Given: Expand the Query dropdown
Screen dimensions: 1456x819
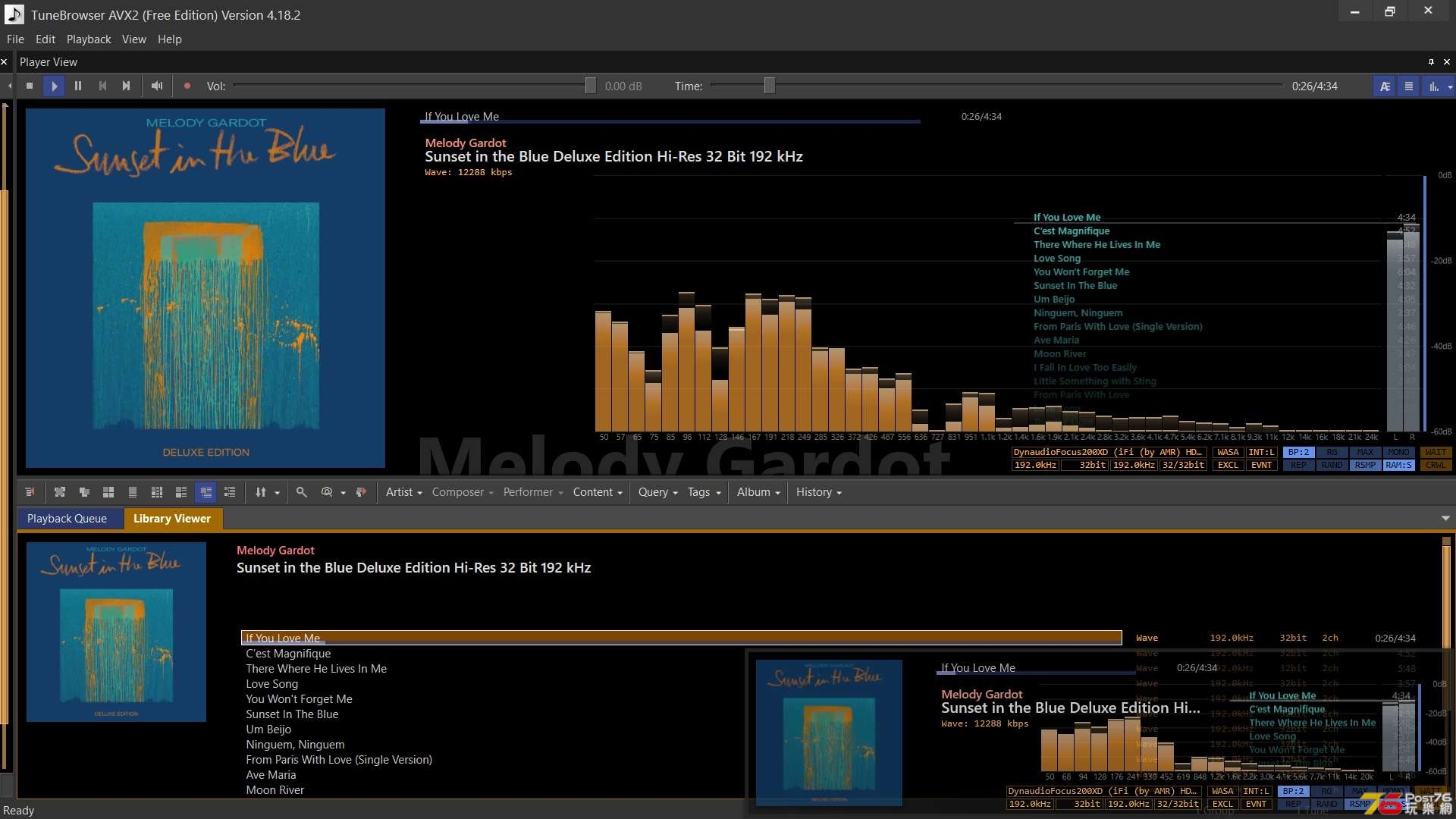Looking at the screenshot, I should coord(657,492).
